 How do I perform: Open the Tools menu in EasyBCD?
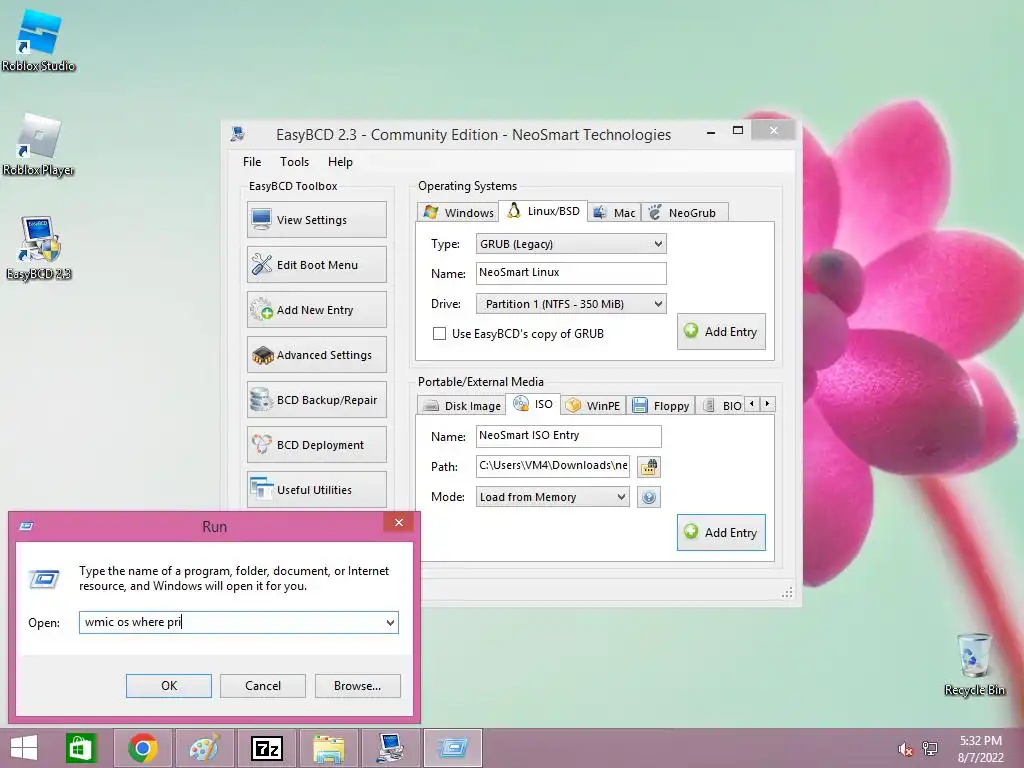(x=294, y=161)
